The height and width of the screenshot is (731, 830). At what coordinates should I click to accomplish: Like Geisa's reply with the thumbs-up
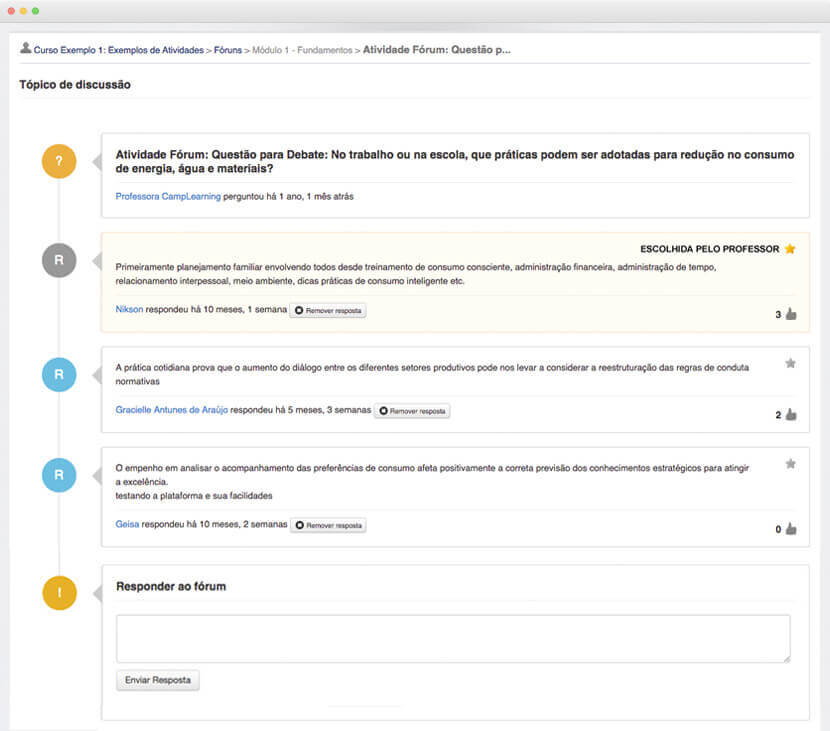pyautogui.click(x=789, y=529)
